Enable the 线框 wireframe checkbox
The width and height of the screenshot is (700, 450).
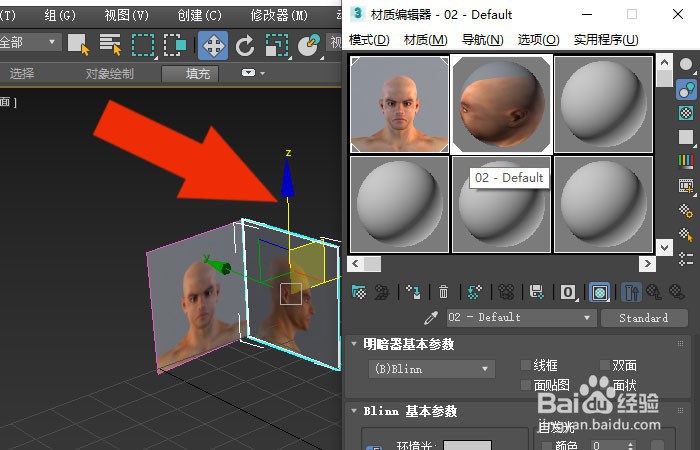[526, 365]
